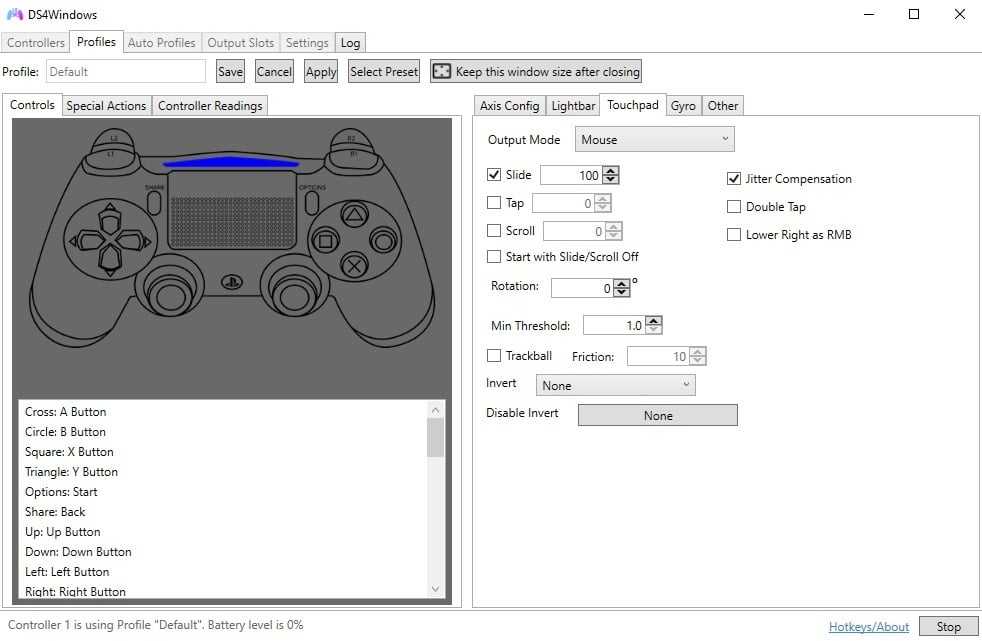The height and width of the screenshot is (641, 982).
Task: Click the Square button on the controller diagram
Action: pos(326,241)
